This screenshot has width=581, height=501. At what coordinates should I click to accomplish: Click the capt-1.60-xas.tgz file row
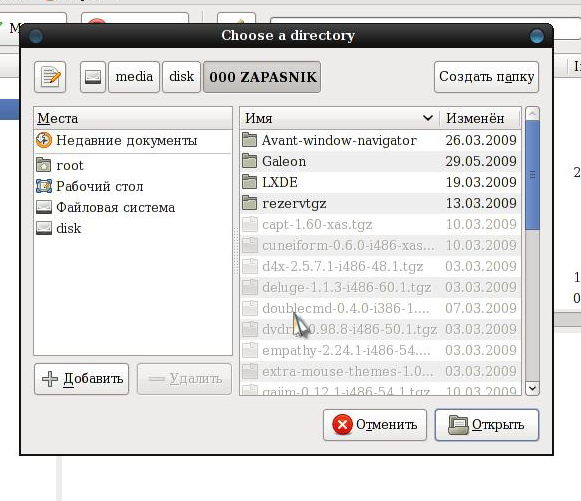380,225
